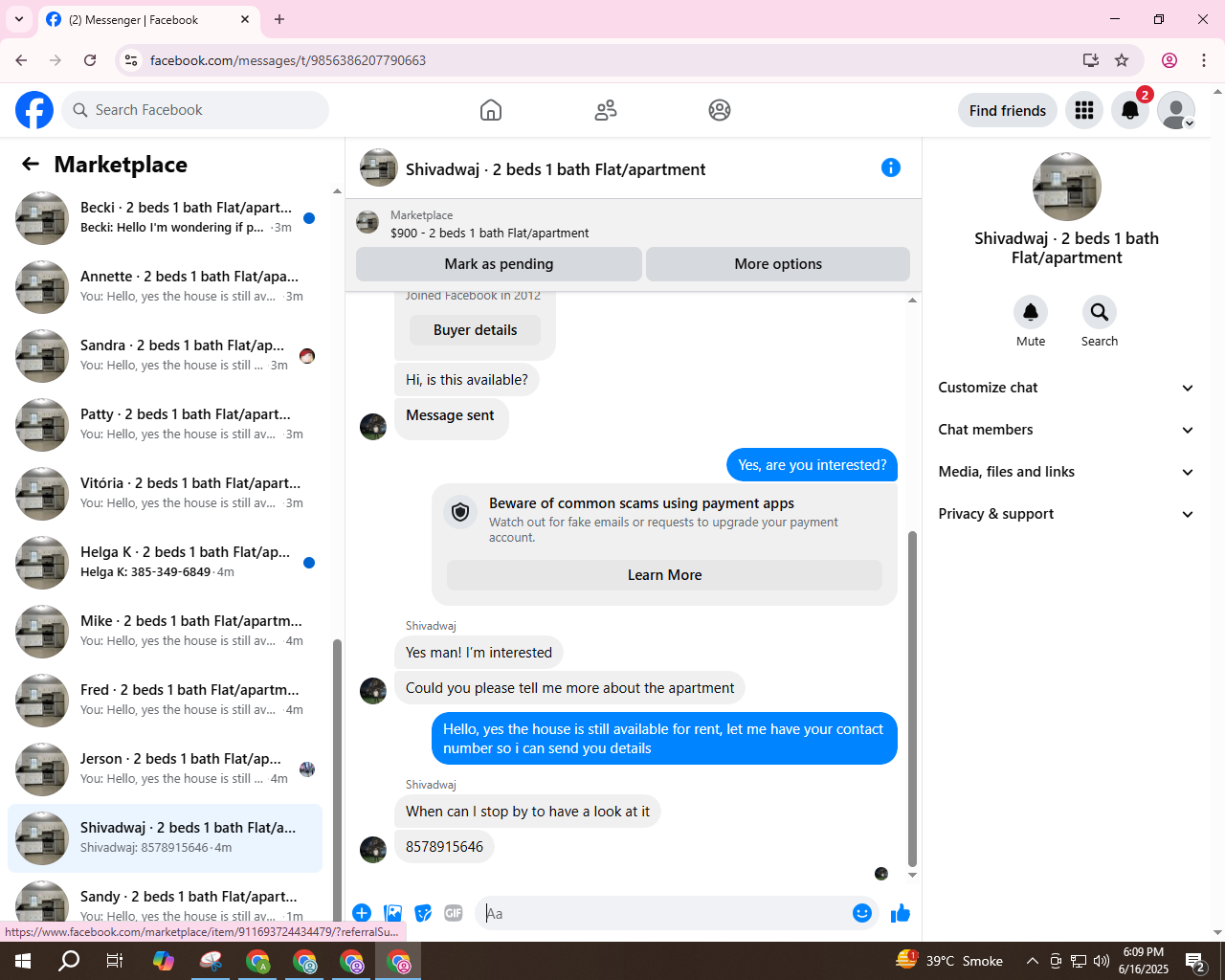The height and width of the screenshot is (980, 1225).
Task: Expand Chat members section
Action: point(1066,430)
